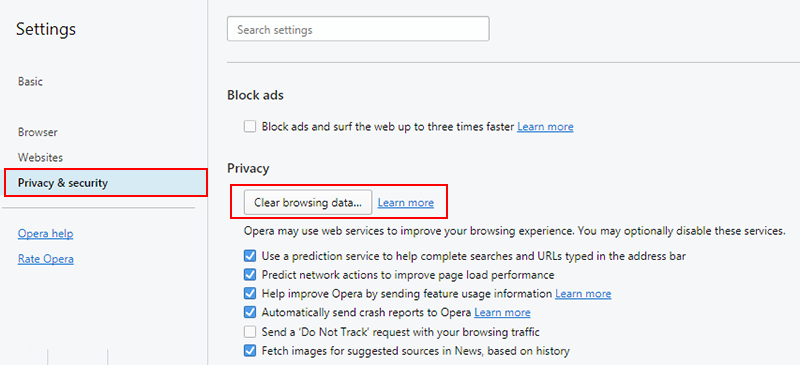The image size is (800, 365).
Task: Open Learn more beside Clear browsing data
Action: point(406,203)
